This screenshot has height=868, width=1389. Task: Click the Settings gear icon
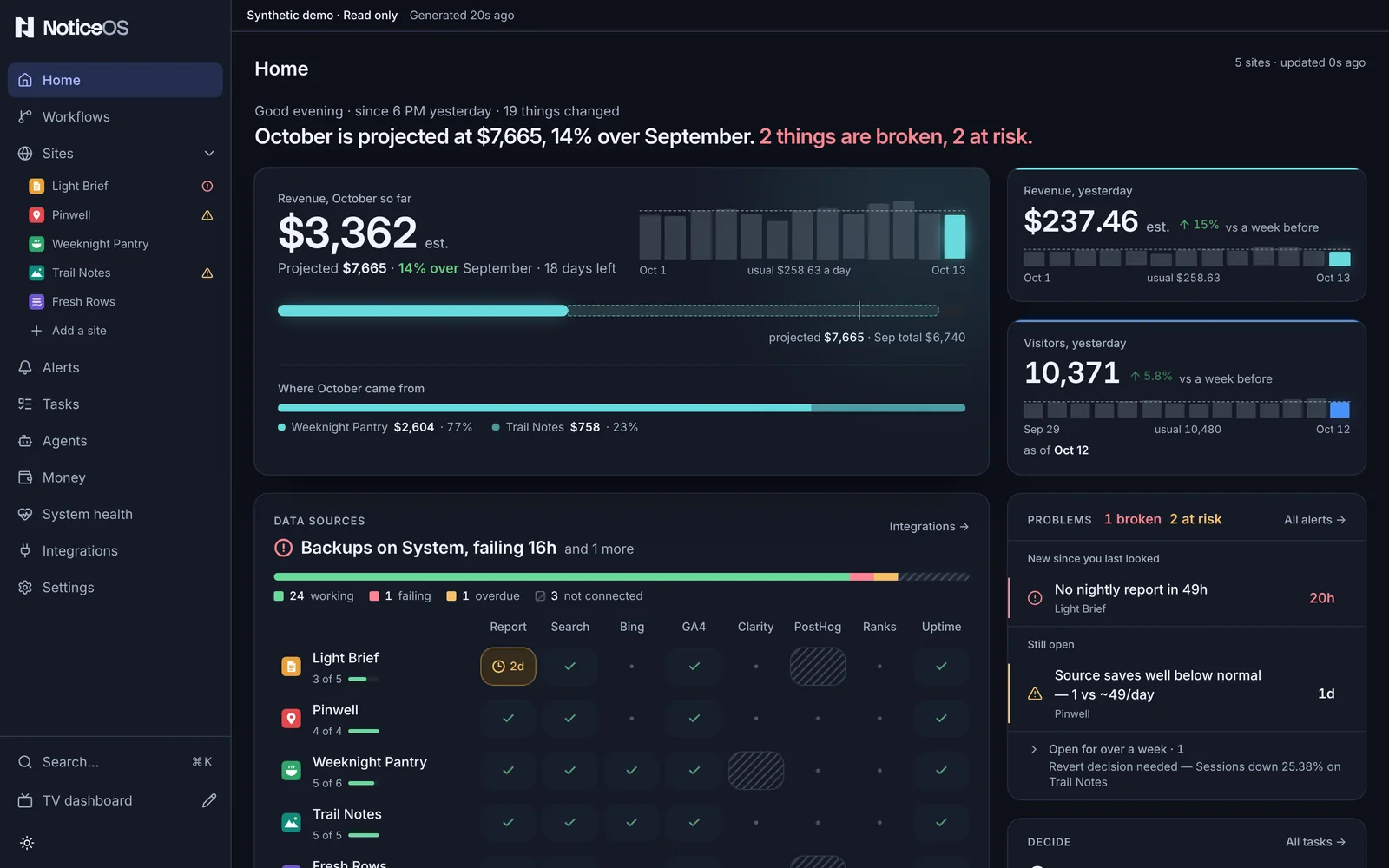(25, 588)
